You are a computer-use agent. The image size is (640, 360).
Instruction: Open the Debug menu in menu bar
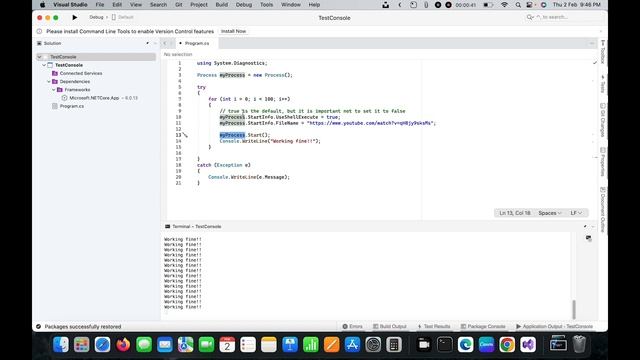(244, 5)
